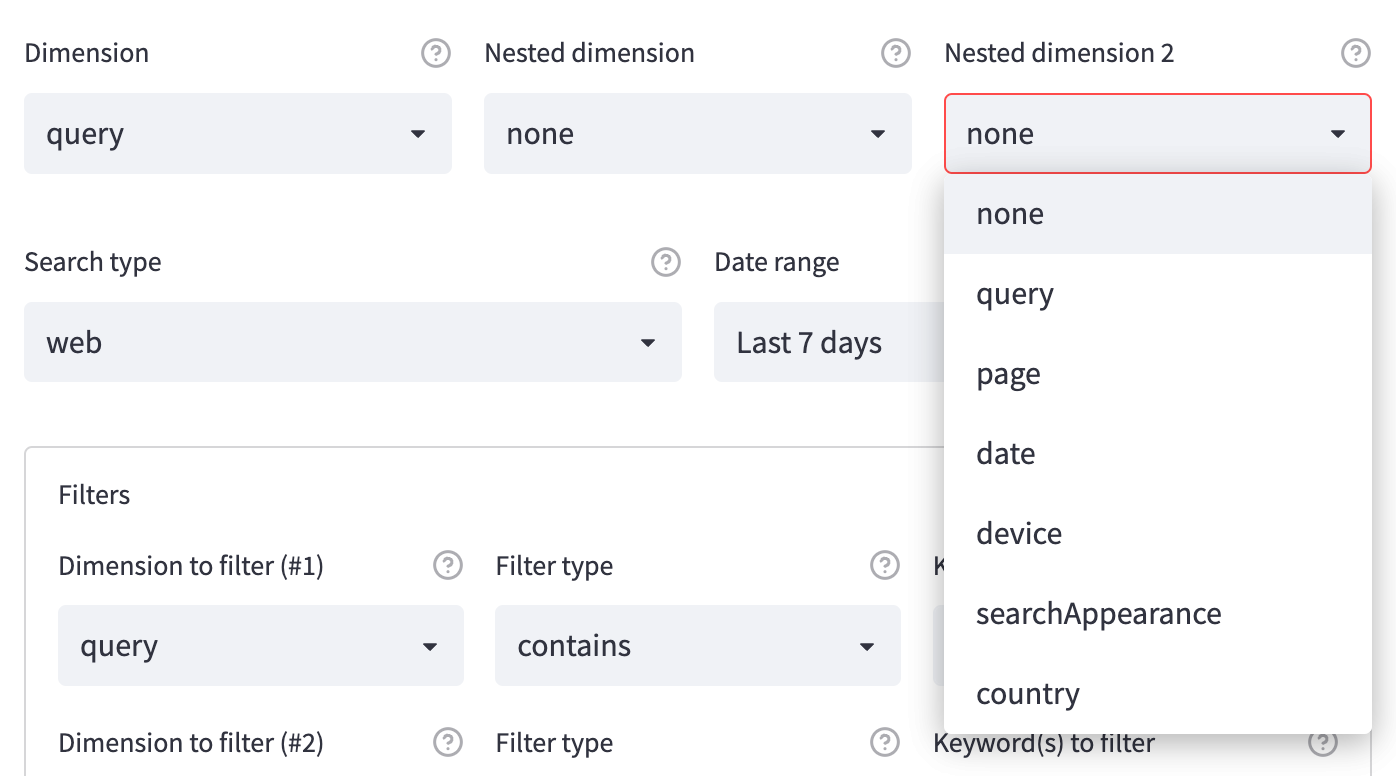This screenshot has height=776, width=1396.
Task: Choose page option in the dropdown list
Action: click(x=1008, y=374)
